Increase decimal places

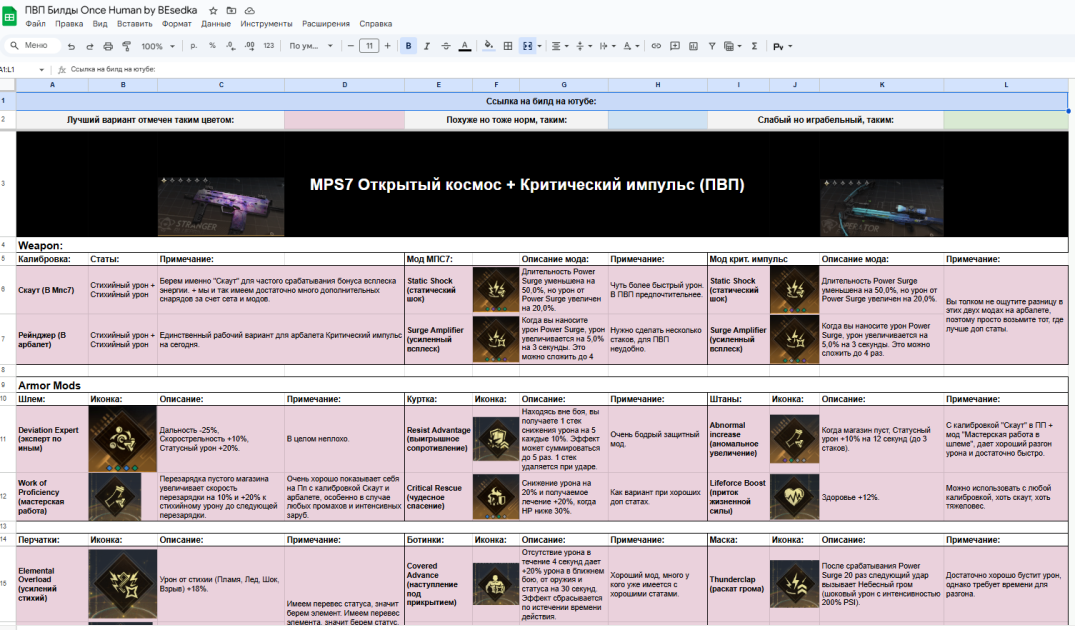pyautogui.click(x=250, y=46)
